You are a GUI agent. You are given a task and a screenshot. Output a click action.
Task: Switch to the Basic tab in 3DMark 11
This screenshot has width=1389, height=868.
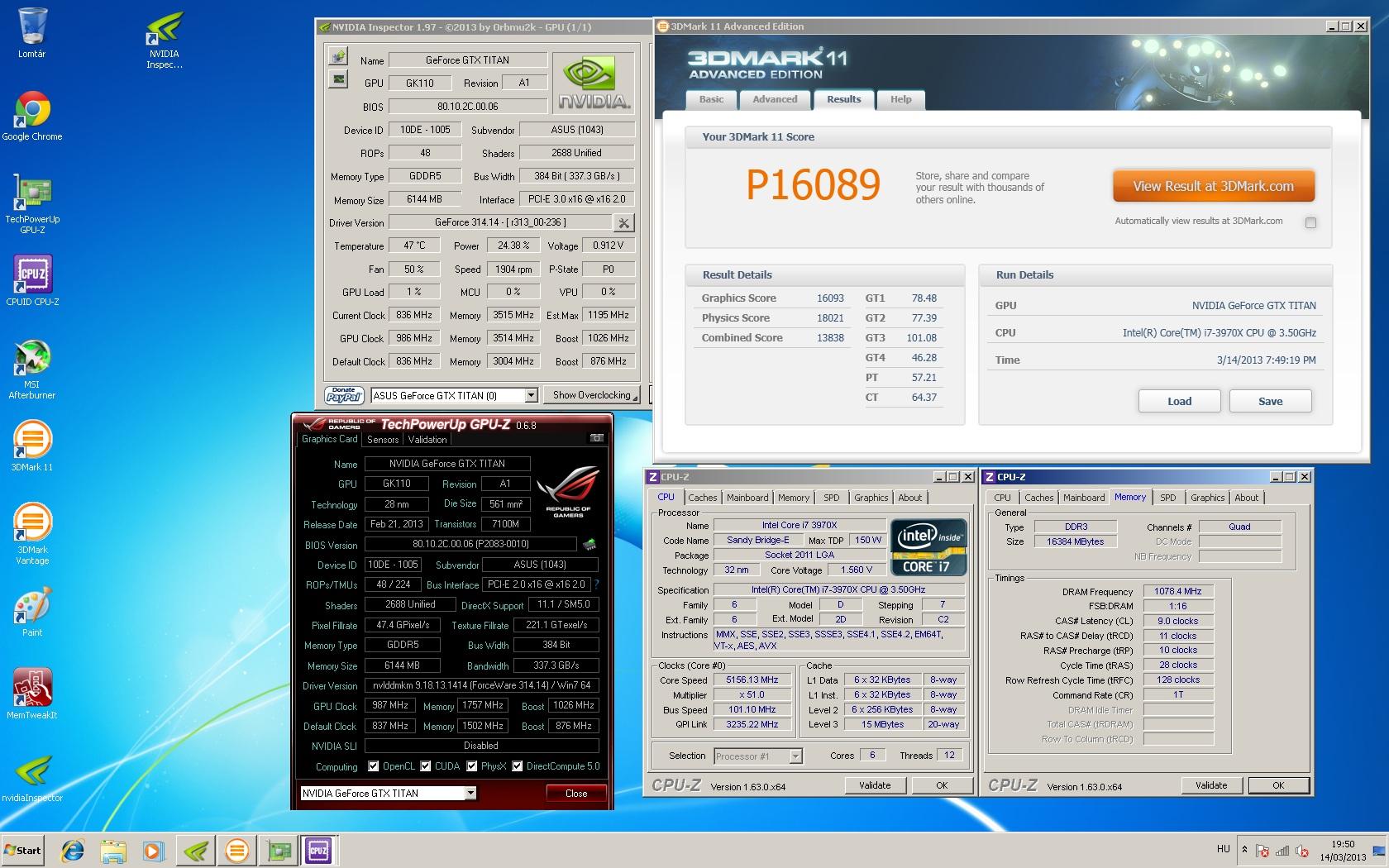pyautogui.click(x=711, y=99)
